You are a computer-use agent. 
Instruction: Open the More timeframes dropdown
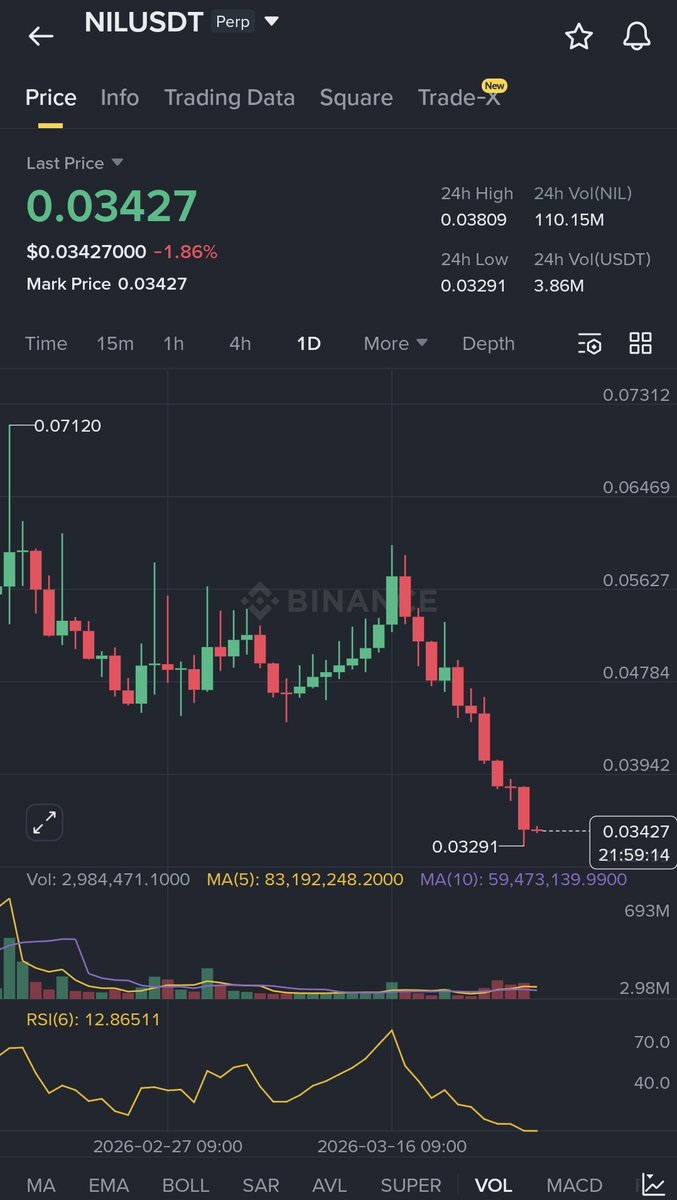[x=396, y=344]
